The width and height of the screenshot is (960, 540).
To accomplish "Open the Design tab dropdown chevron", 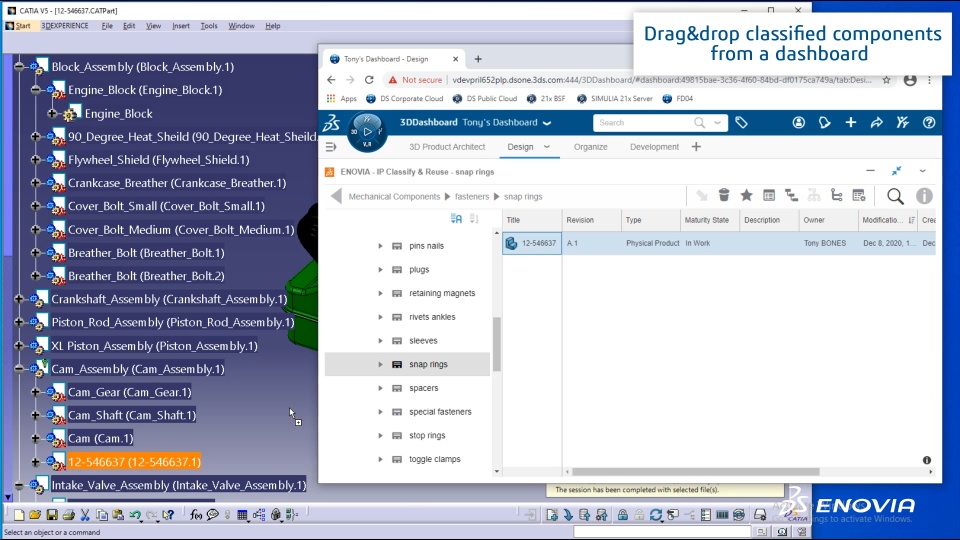I will [x=547, y=147].
